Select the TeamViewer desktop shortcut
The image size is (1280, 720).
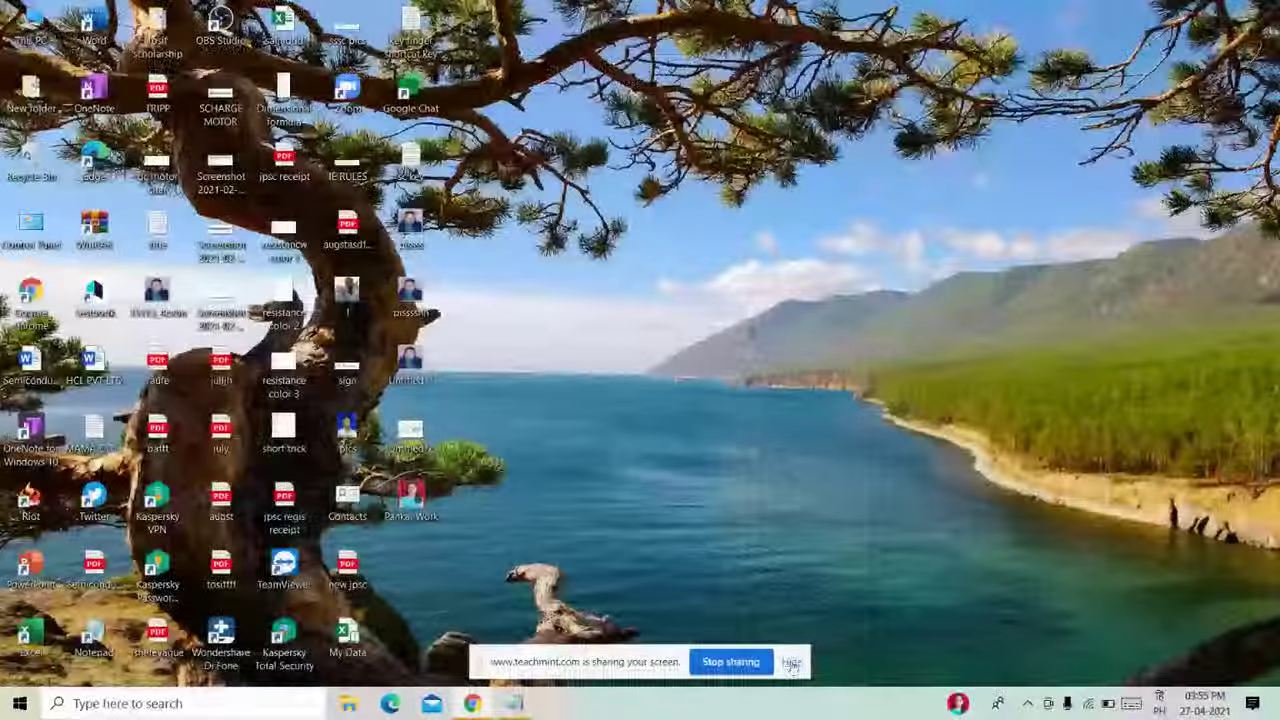pos(284,571)
